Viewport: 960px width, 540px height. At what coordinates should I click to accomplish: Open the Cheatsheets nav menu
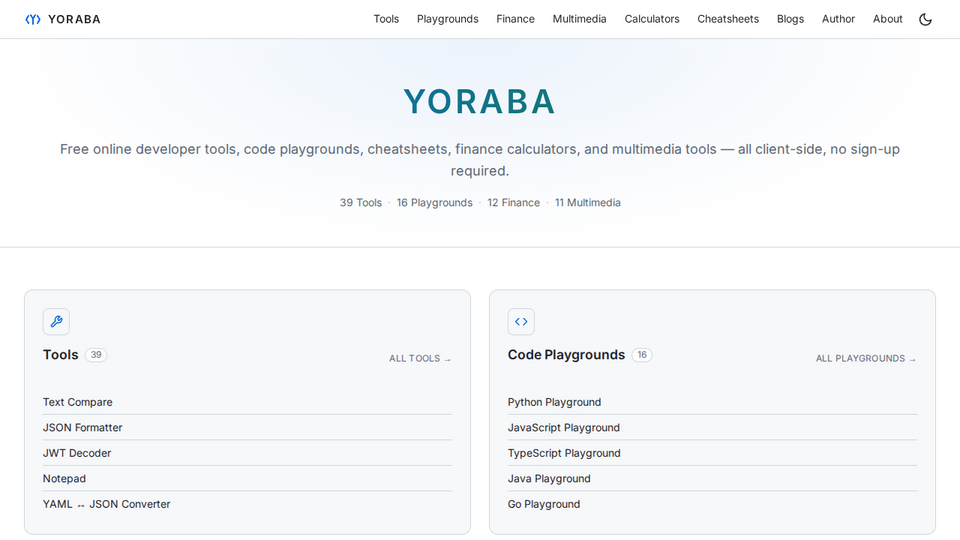click(x=728, y=19)
